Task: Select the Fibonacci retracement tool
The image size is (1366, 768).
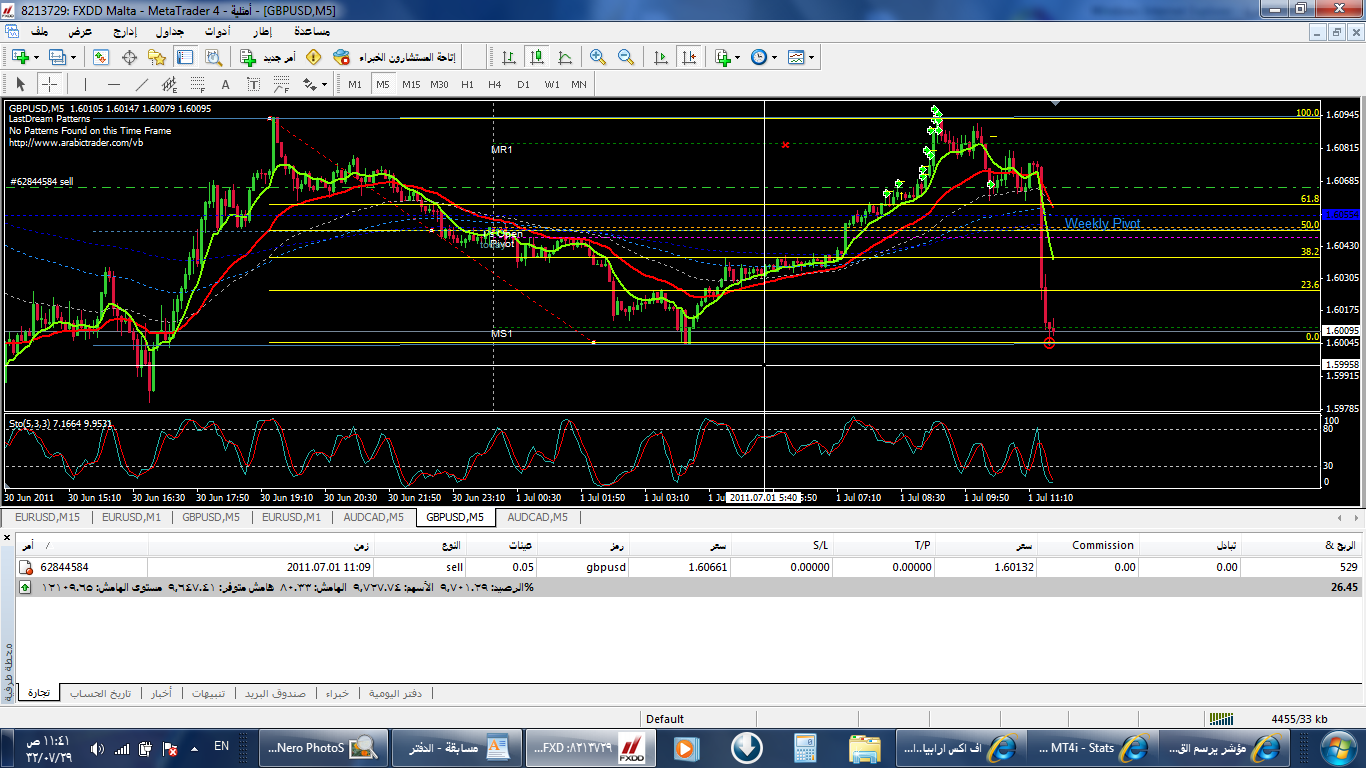Action: point(197,84)
